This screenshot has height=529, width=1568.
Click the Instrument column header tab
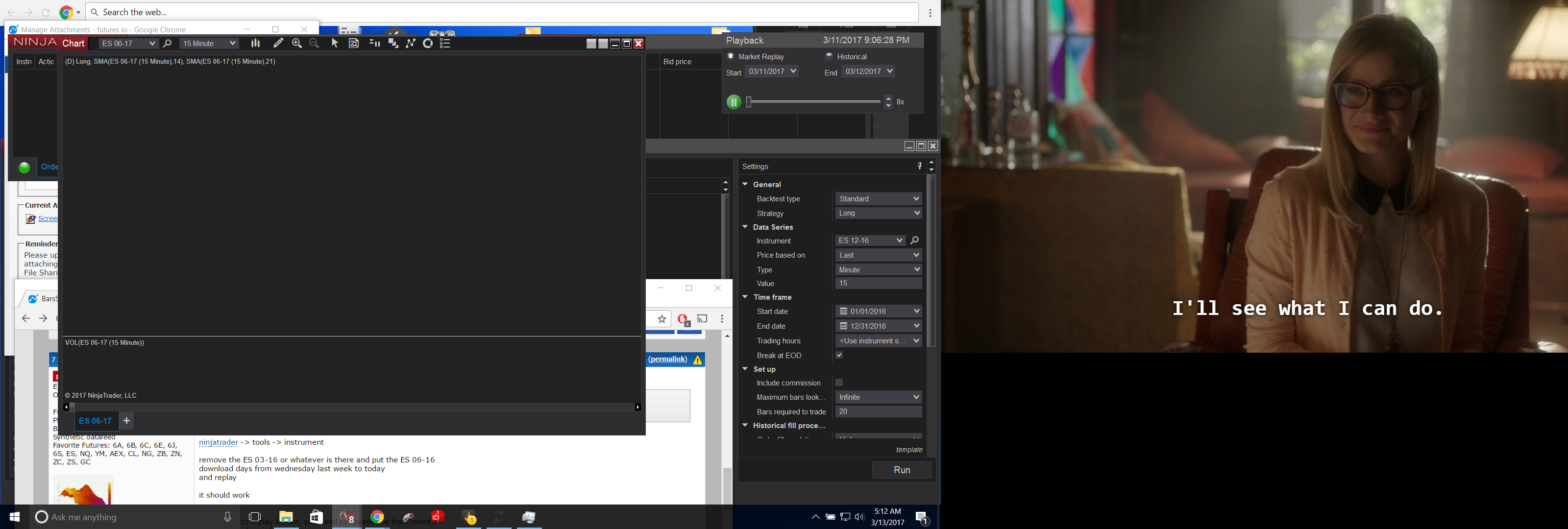pos(24,62)
